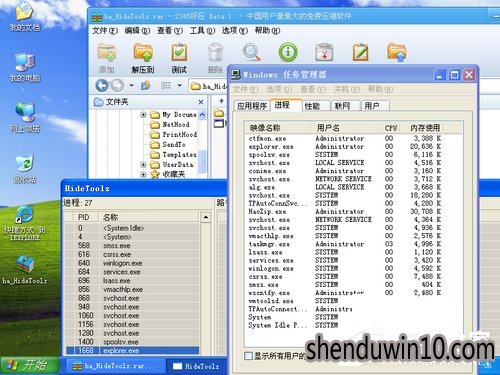
Task: Switch to Processes (进程) tab
Action: [x=286, y=105]
